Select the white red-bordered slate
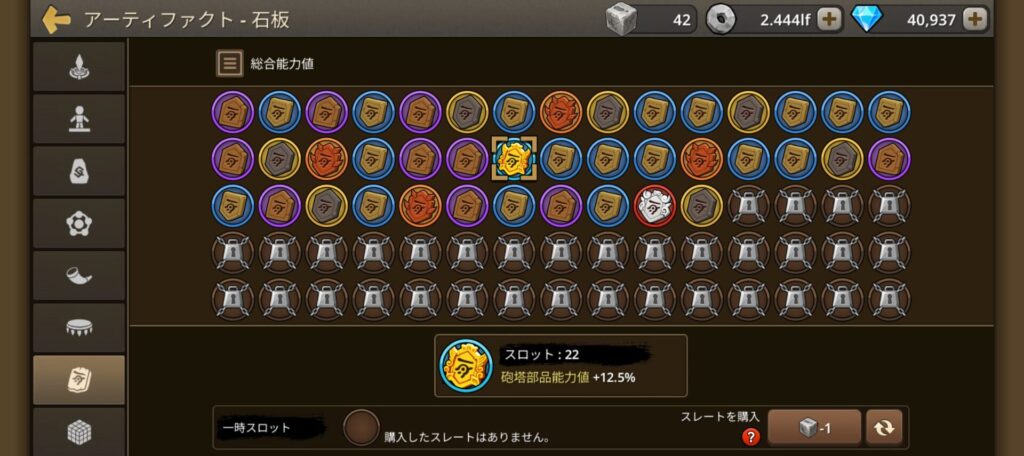This screenshot has height=456, width=1024. pos(654,206)
